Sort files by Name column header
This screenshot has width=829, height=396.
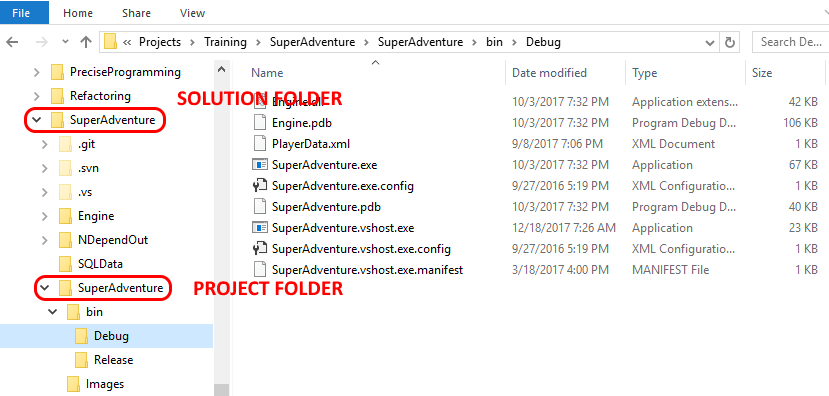(267, 73)
